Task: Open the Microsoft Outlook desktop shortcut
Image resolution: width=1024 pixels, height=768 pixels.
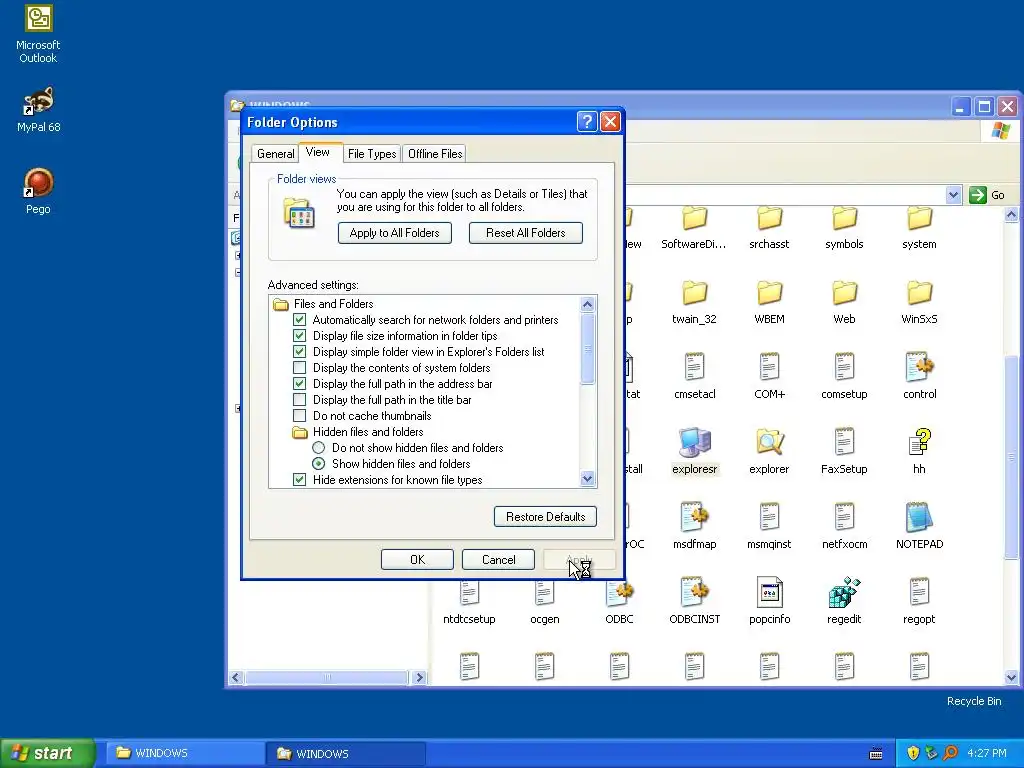Action: click(x=38, y=34)
